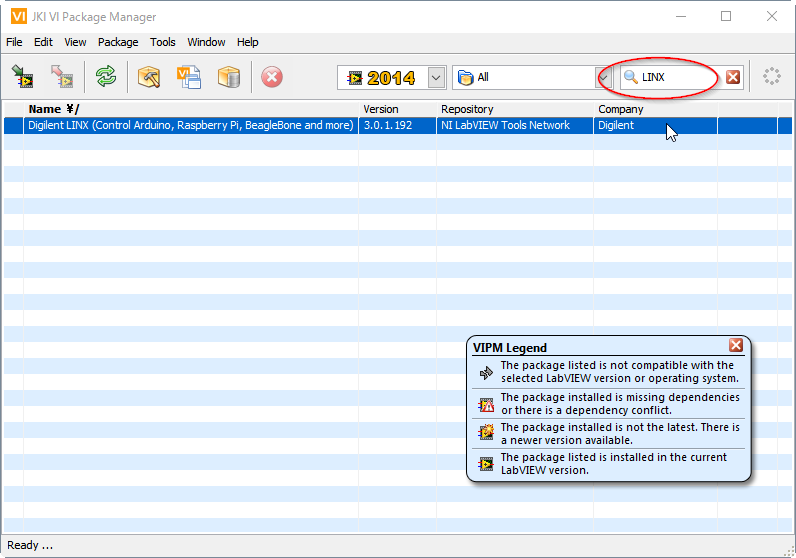The image size is (796, 558).
Task: Click the Install Package toolbar icon
Action: point(23,77)
